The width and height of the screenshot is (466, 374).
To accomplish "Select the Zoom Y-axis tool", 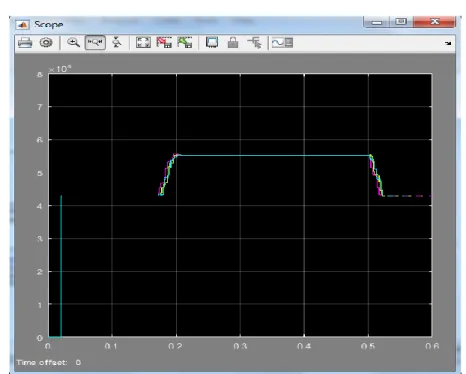I will click(x=117, y=43).
